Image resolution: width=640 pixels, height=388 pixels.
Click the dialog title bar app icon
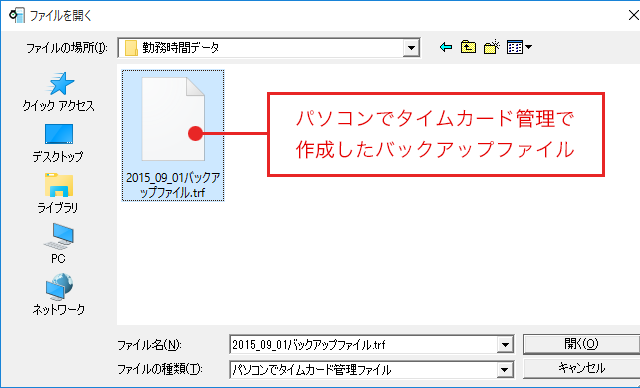pyautogui.click(x=17, y=16)
